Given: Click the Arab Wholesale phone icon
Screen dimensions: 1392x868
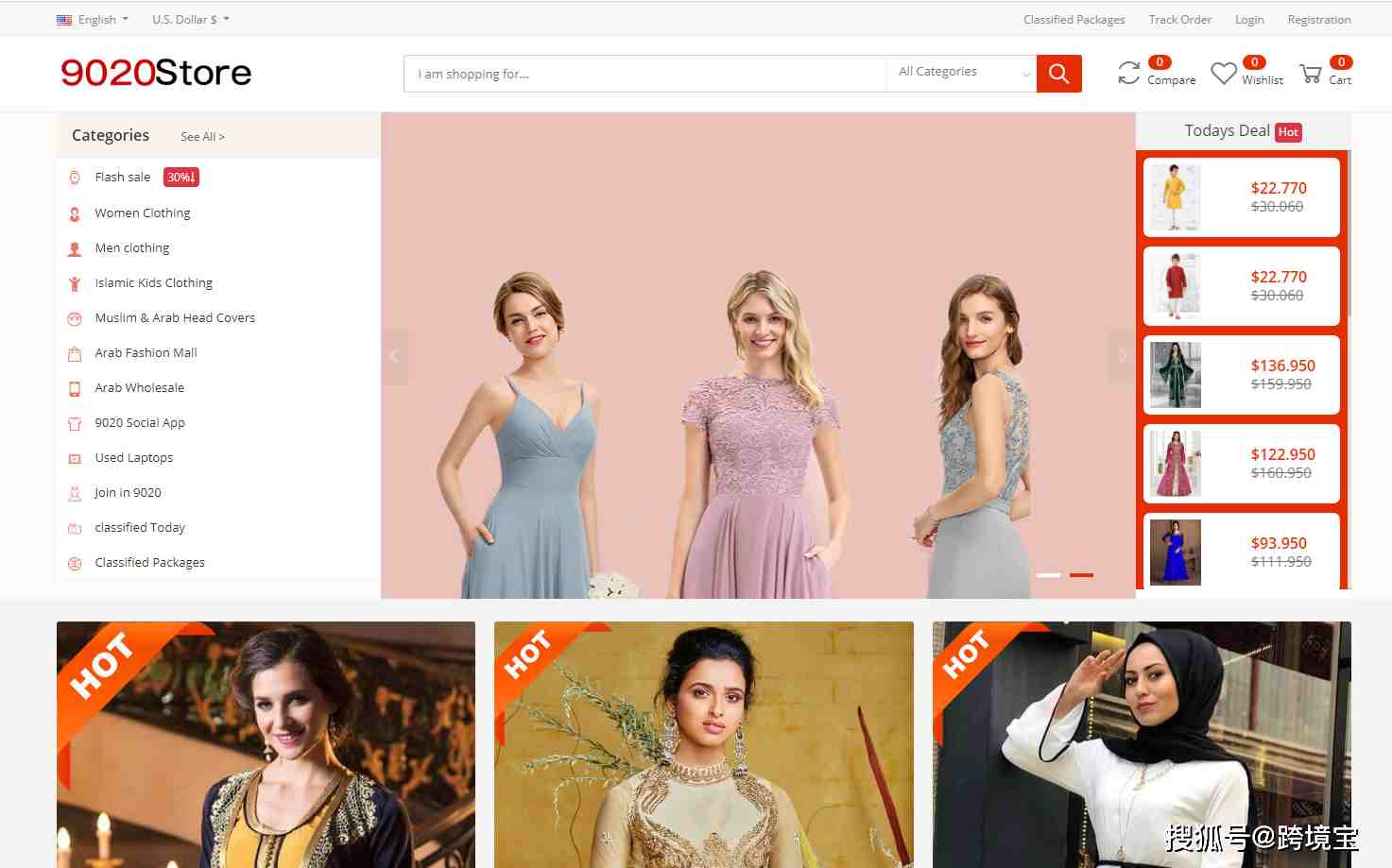Looking at the screenshot, I should [75, 388].
